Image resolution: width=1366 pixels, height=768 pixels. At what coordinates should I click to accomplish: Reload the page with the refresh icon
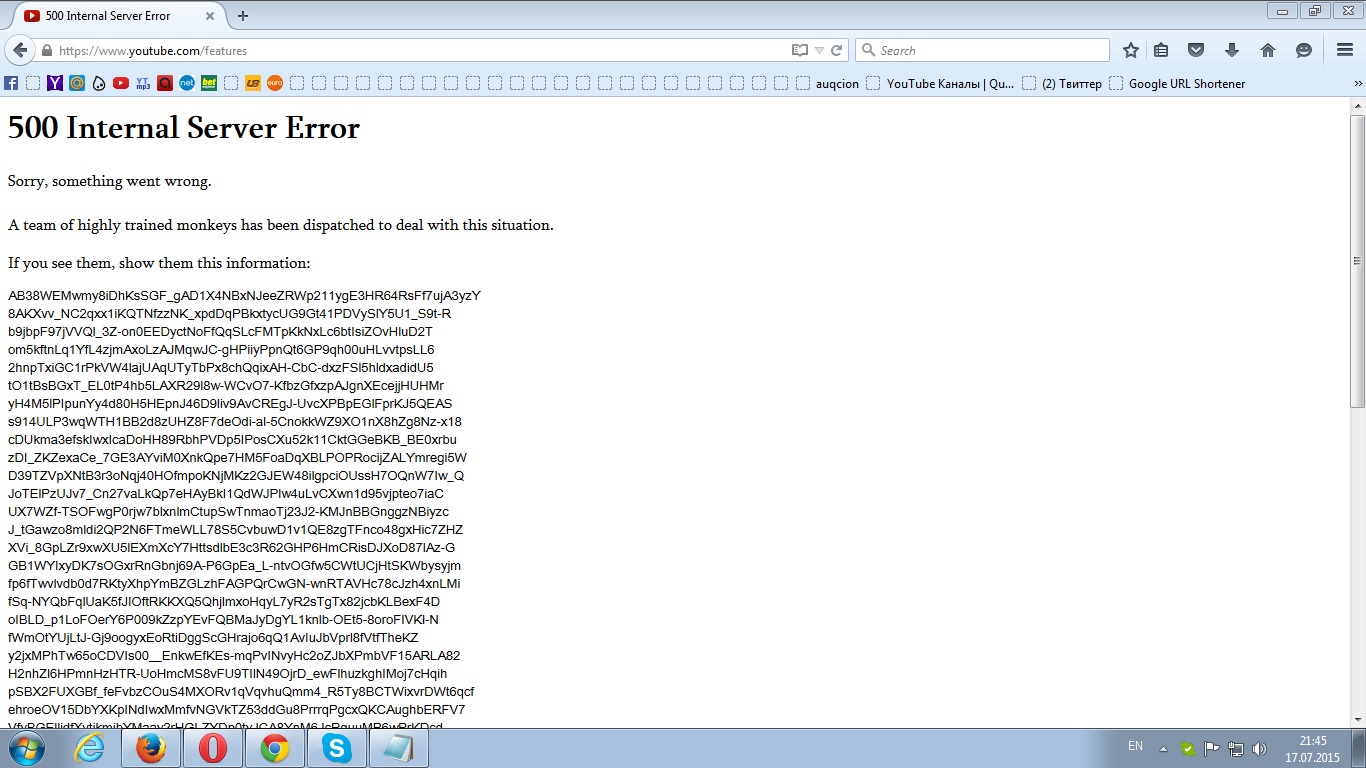coord(837,50)
